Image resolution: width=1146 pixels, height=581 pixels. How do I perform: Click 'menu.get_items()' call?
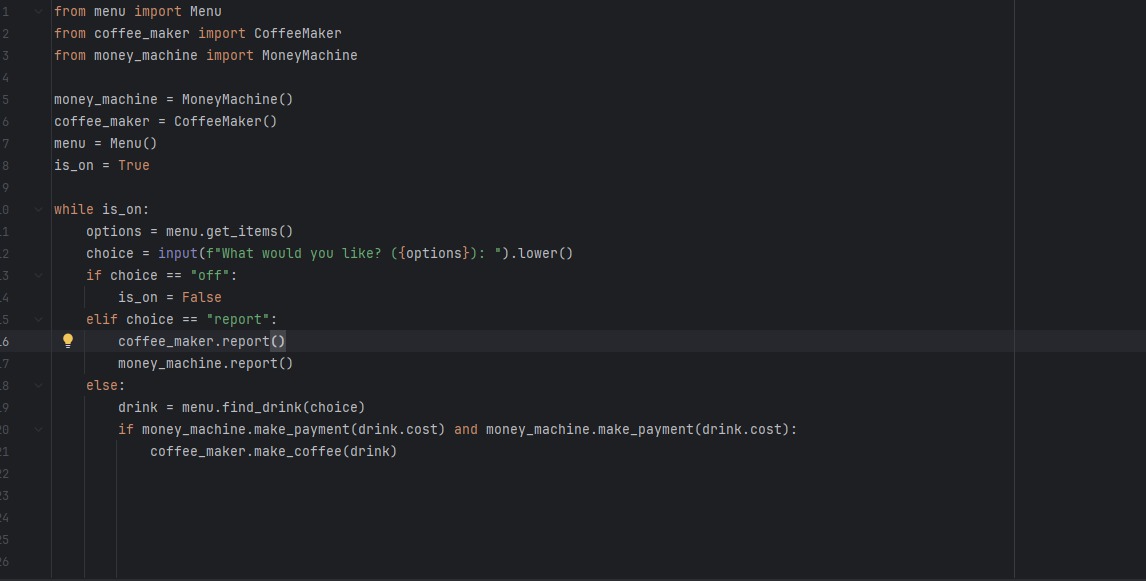pyautogui.click(x=229, y=232)
